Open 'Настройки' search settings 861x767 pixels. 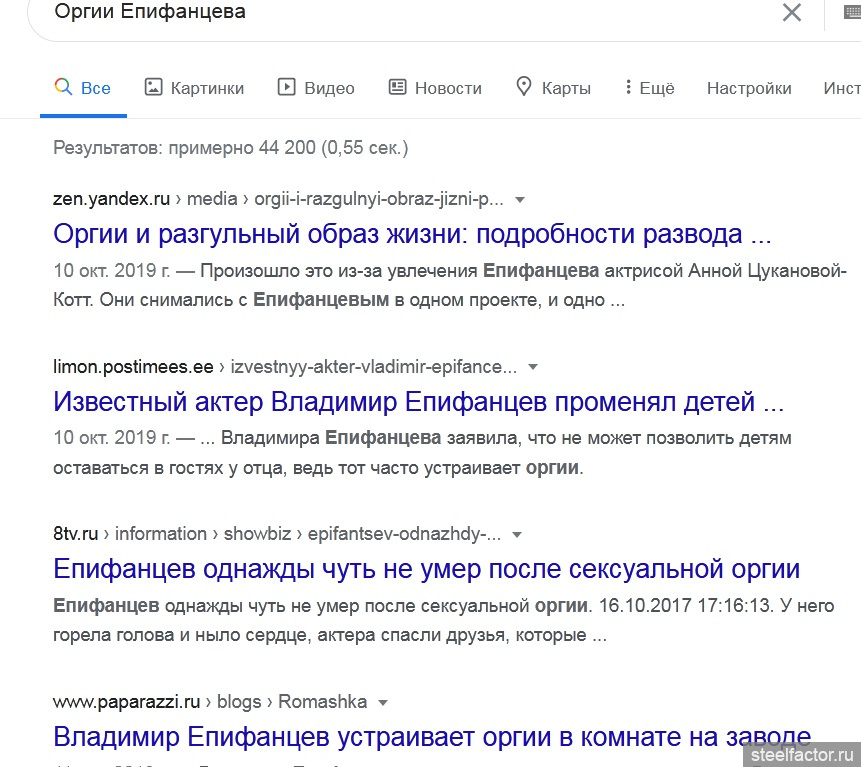(x=749, y=88)
